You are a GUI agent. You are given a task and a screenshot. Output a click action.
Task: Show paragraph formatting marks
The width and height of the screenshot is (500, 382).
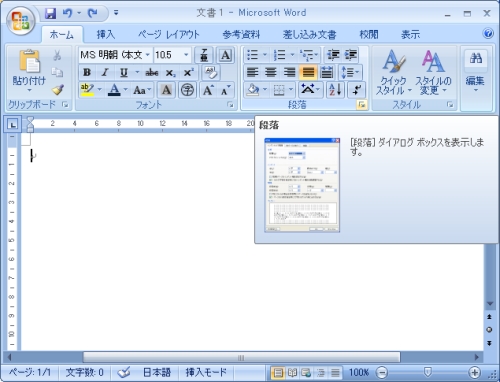coord(357,90)
